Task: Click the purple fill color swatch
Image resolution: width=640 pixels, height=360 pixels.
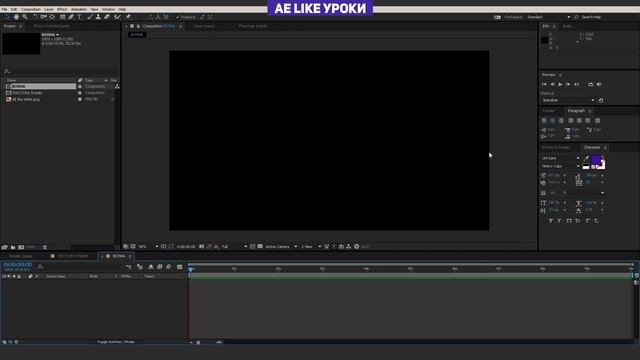Action: (596, 160)
